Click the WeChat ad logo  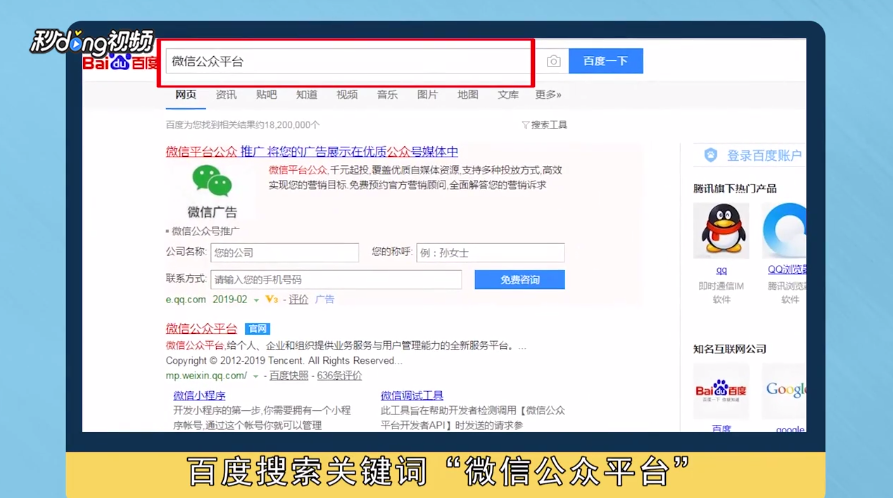(x=212, y=181)
